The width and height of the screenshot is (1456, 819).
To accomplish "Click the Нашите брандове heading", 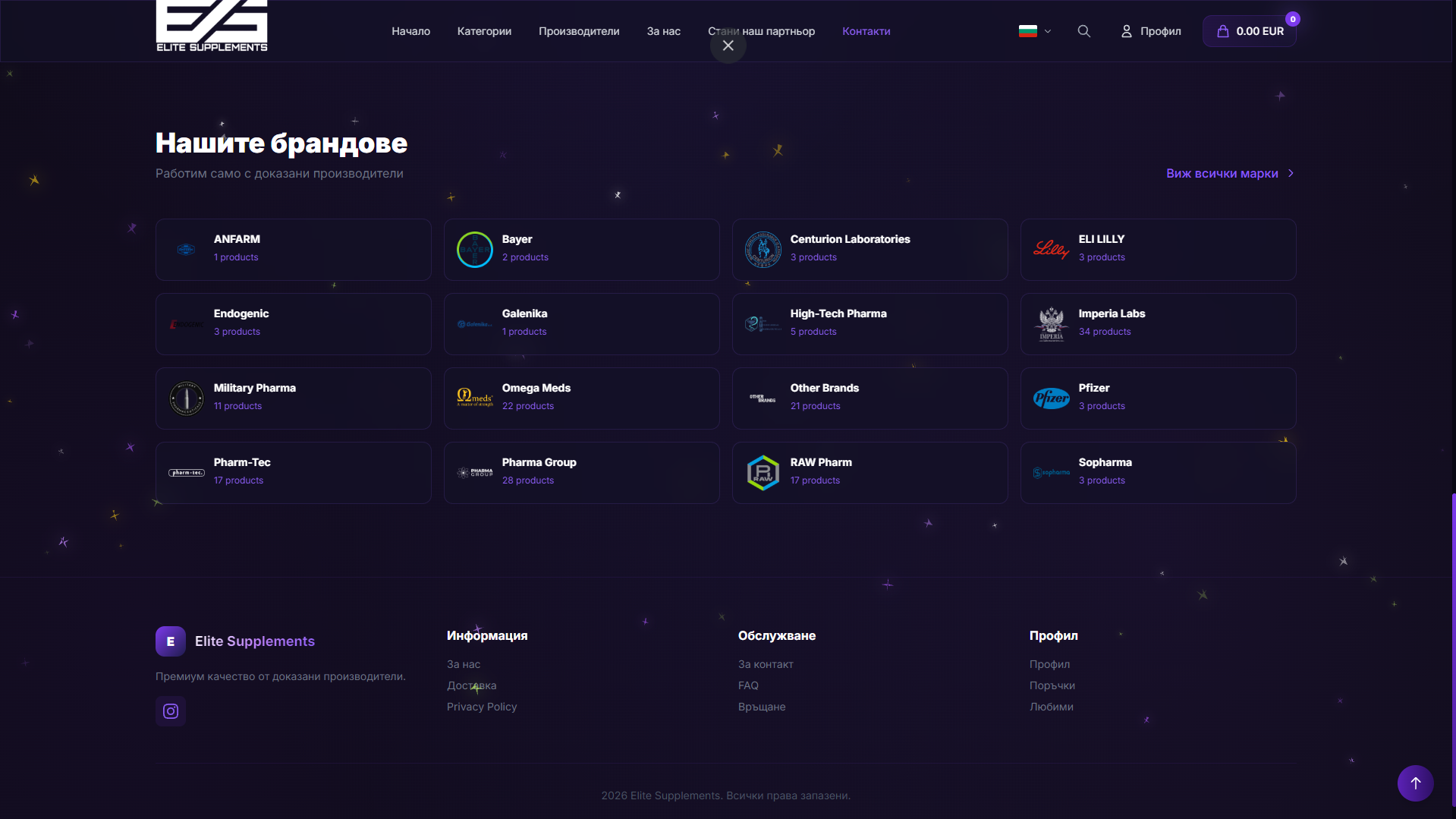I will (281, 143).
